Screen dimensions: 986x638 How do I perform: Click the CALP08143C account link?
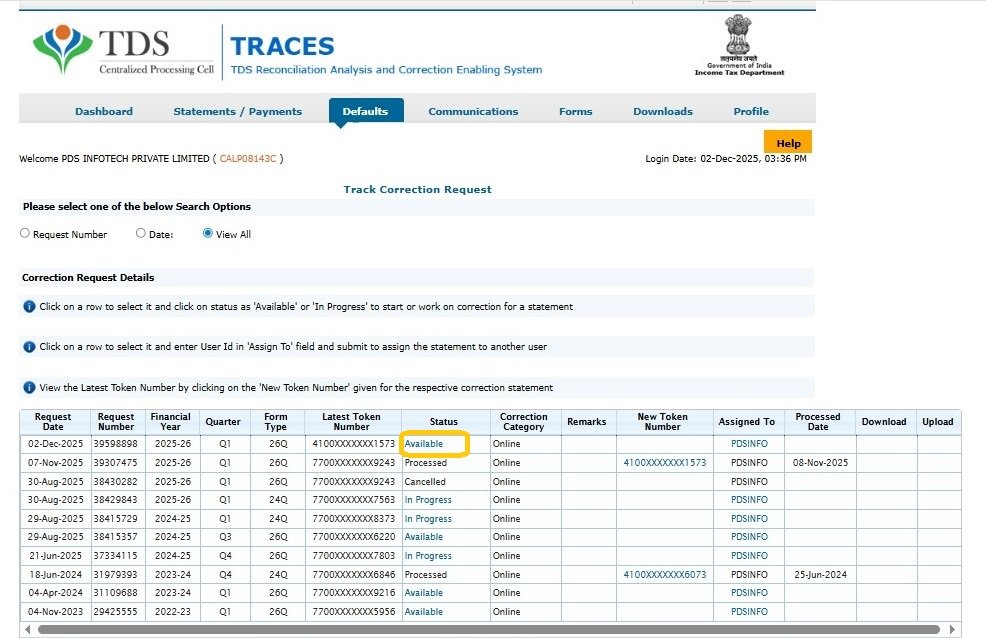tap(250, 157)
